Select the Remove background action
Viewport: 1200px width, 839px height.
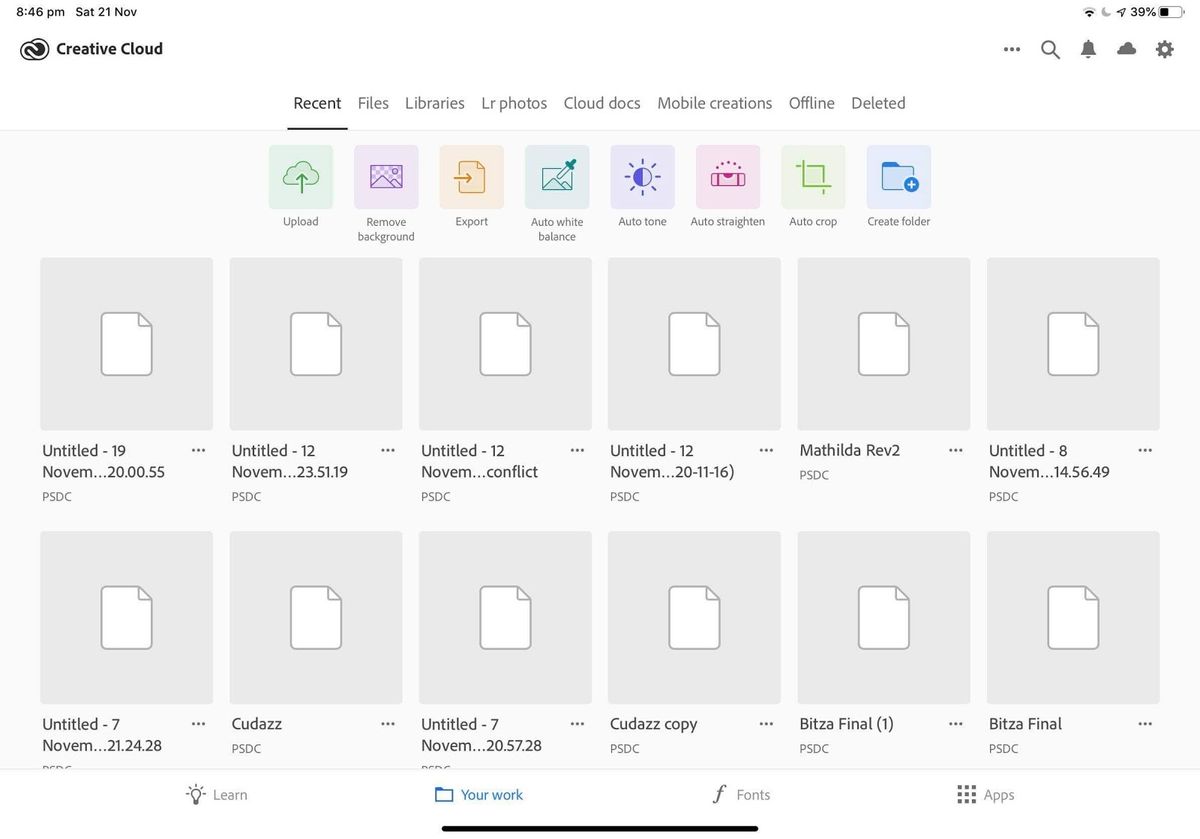[385, 177]
